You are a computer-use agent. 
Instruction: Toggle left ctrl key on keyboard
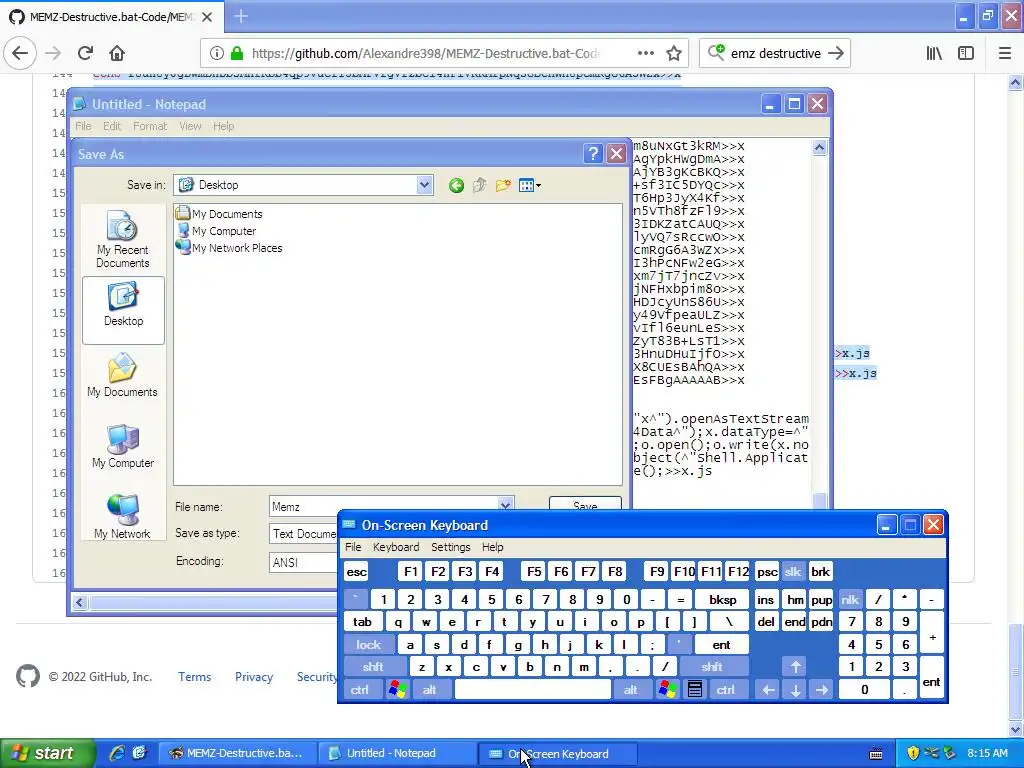click(x=360, y=690)
